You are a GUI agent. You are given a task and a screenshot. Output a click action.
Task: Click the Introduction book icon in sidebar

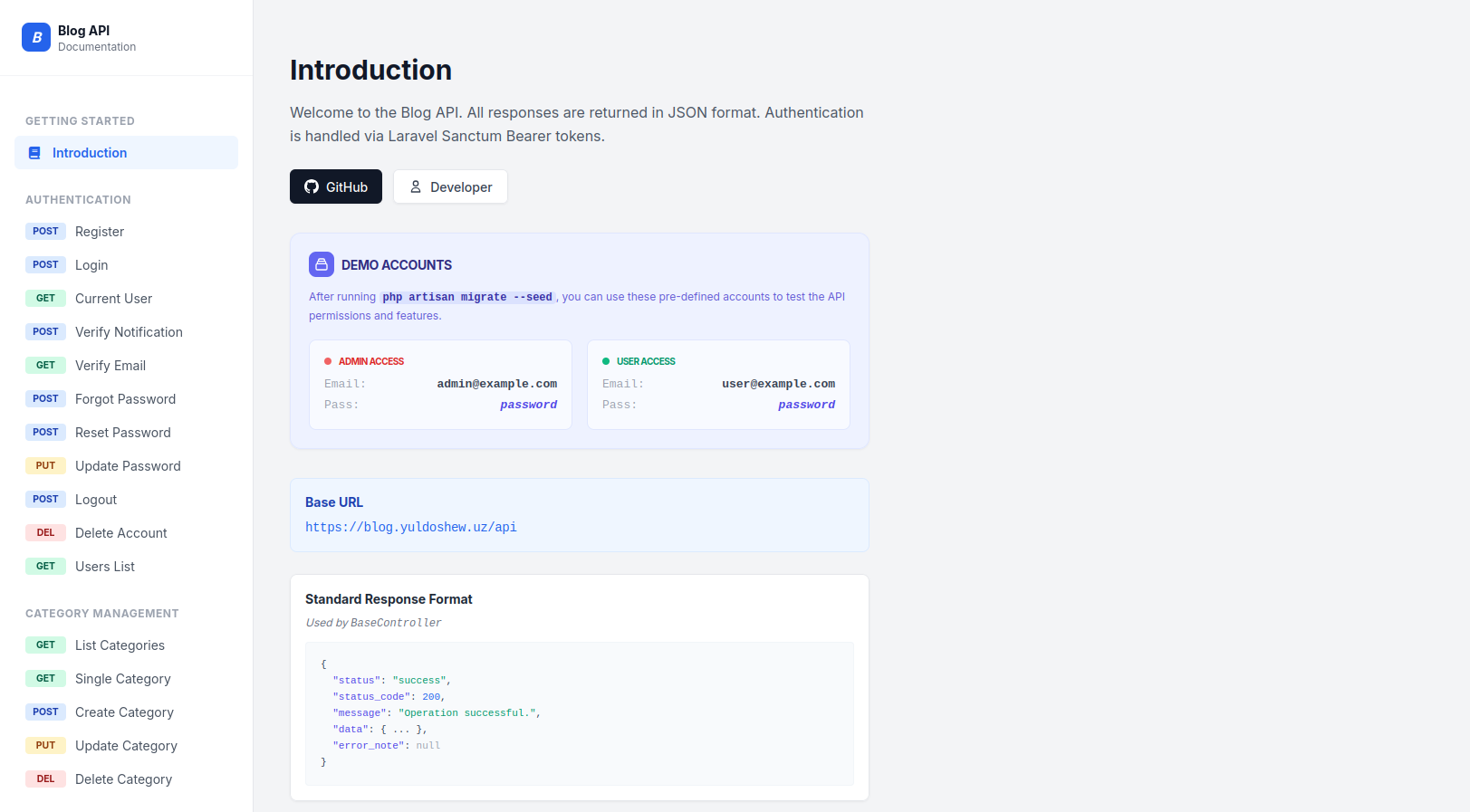coord(34,153)
